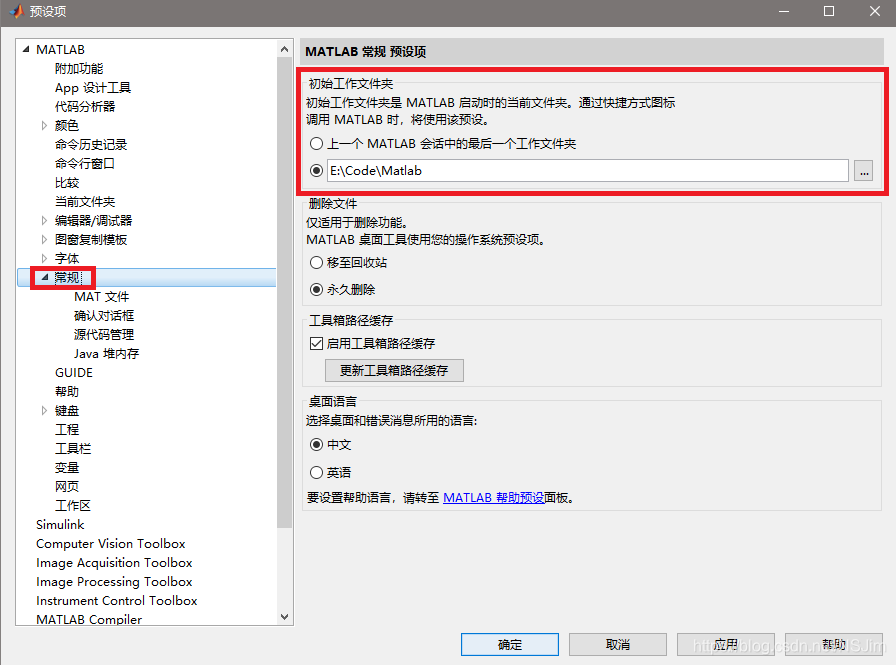Select 代码分析器 tree item
The height and width of the screenshot is (665, 896).
85,106
